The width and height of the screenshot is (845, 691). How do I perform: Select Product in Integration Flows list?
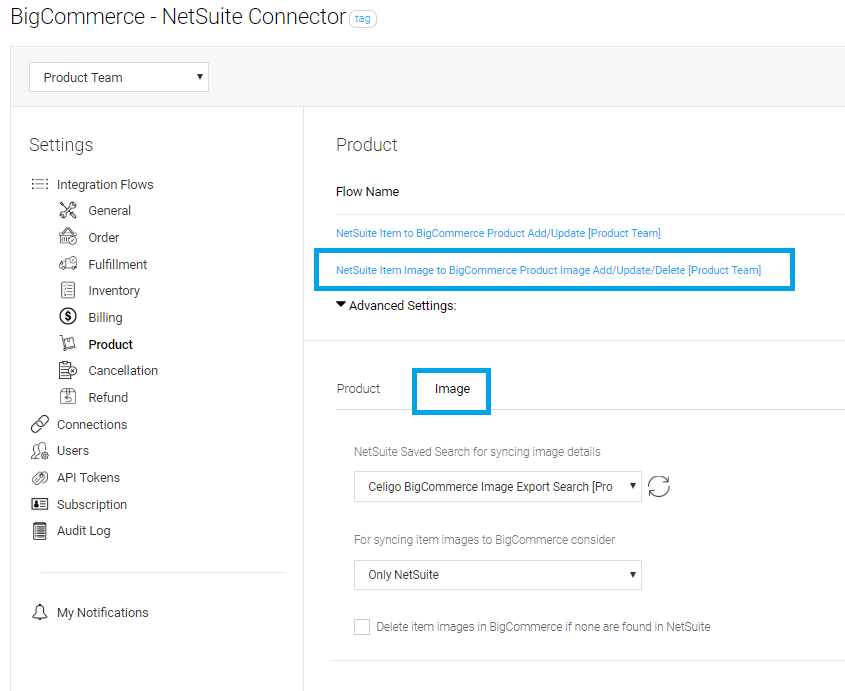[x=110, y=344]
